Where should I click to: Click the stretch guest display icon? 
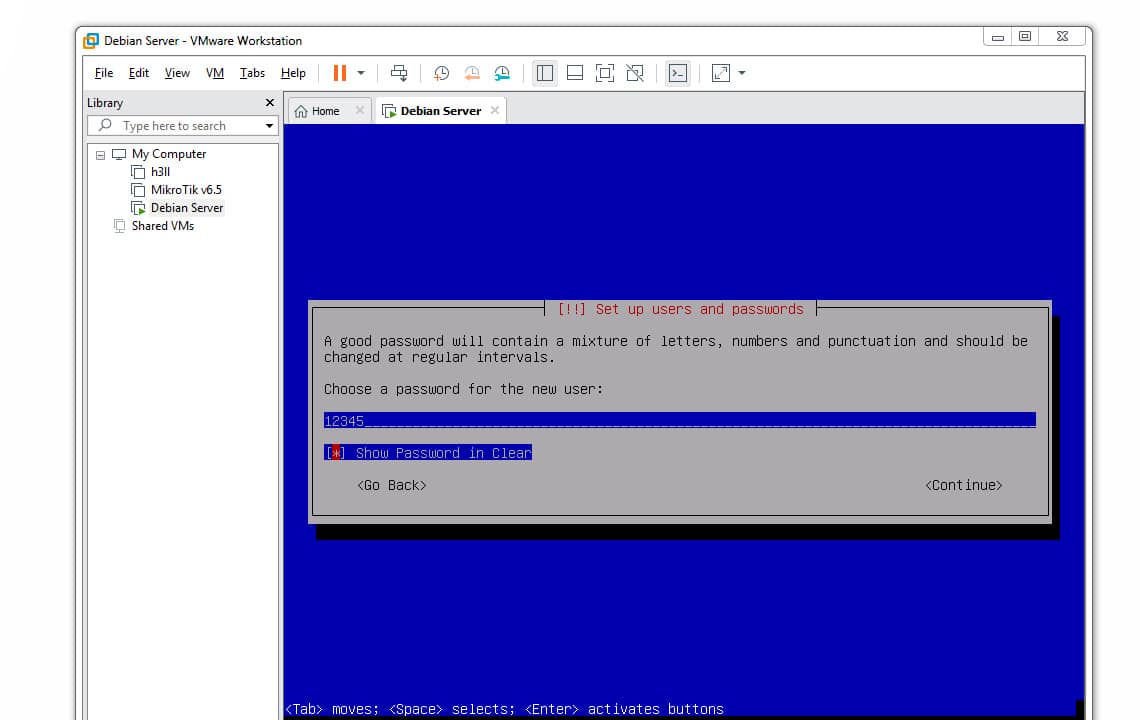[x=720, y=73]
